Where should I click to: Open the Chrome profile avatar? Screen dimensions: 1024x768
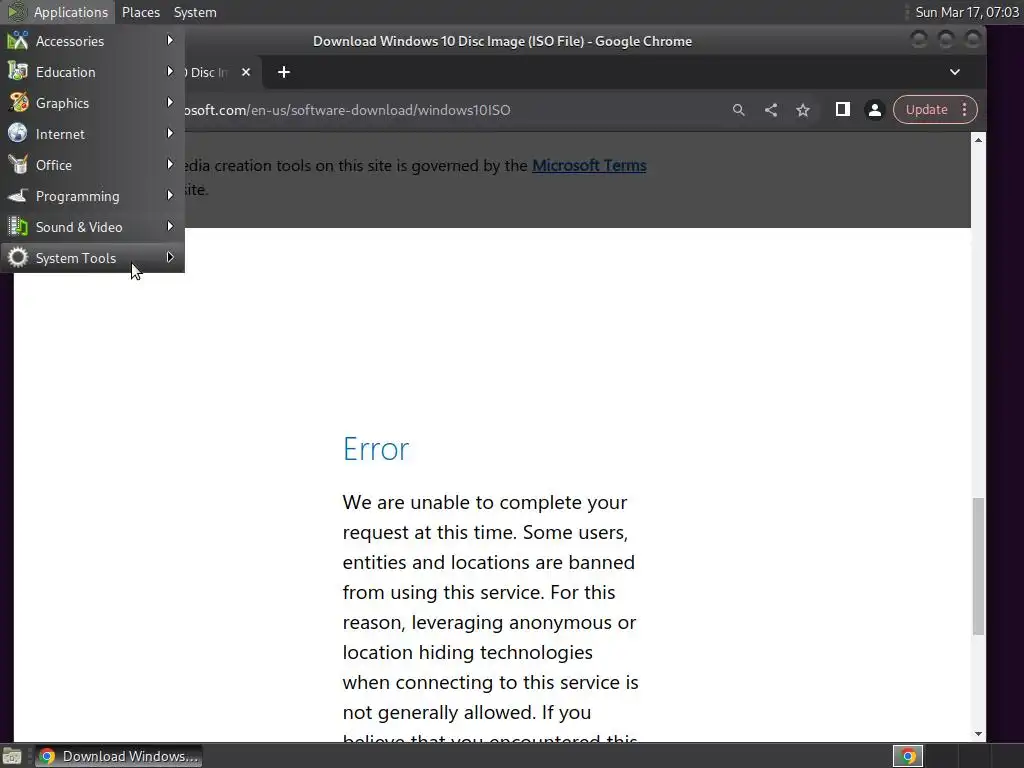874,110
